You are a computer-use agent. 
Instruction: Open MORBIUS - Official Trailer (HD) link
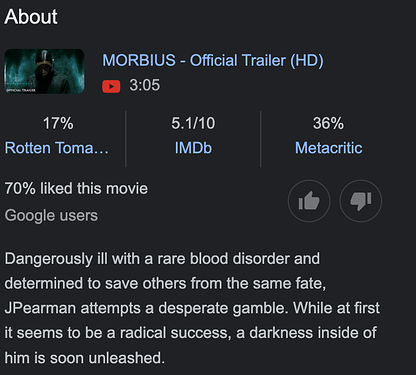click(x=213, y=61)
